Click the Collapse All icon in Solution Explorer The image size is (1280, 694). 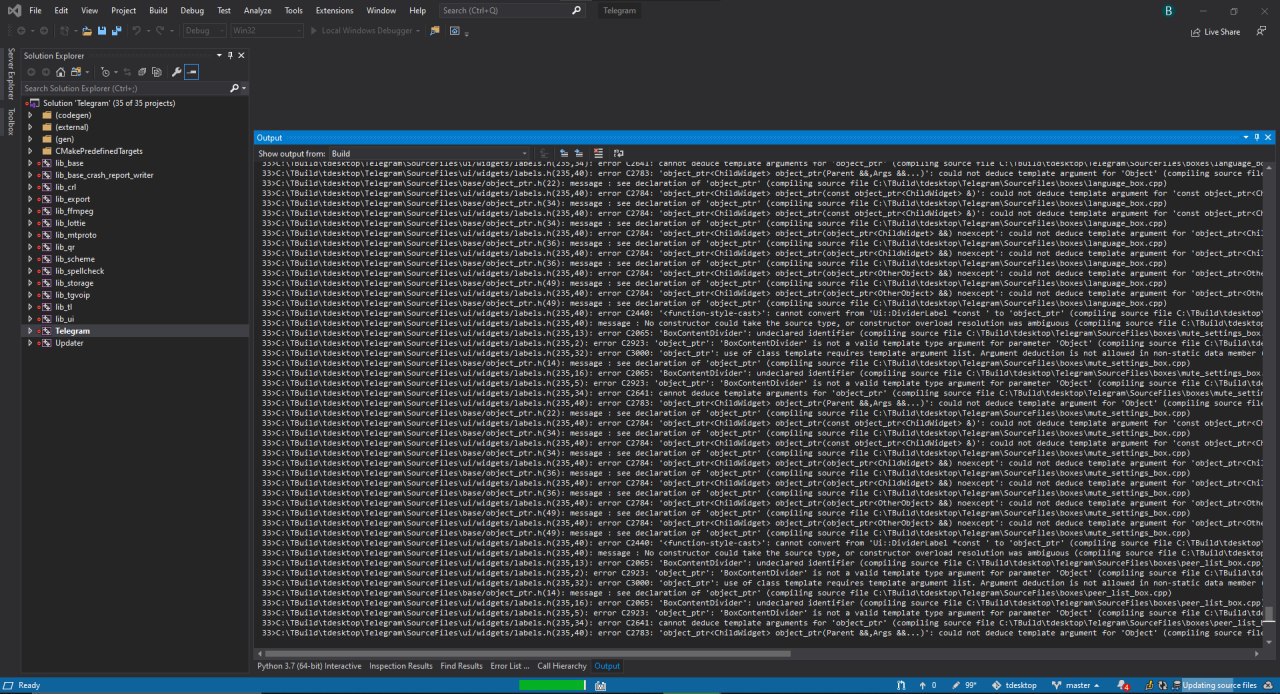[x=141, y=72]
